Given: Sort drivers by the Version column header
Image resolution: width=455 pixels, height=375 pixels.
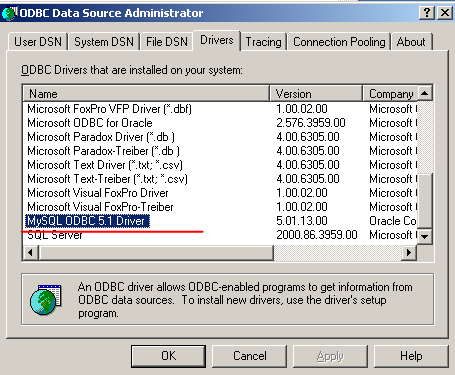Looking at the screenshot, I should click(x=316, y=94).
